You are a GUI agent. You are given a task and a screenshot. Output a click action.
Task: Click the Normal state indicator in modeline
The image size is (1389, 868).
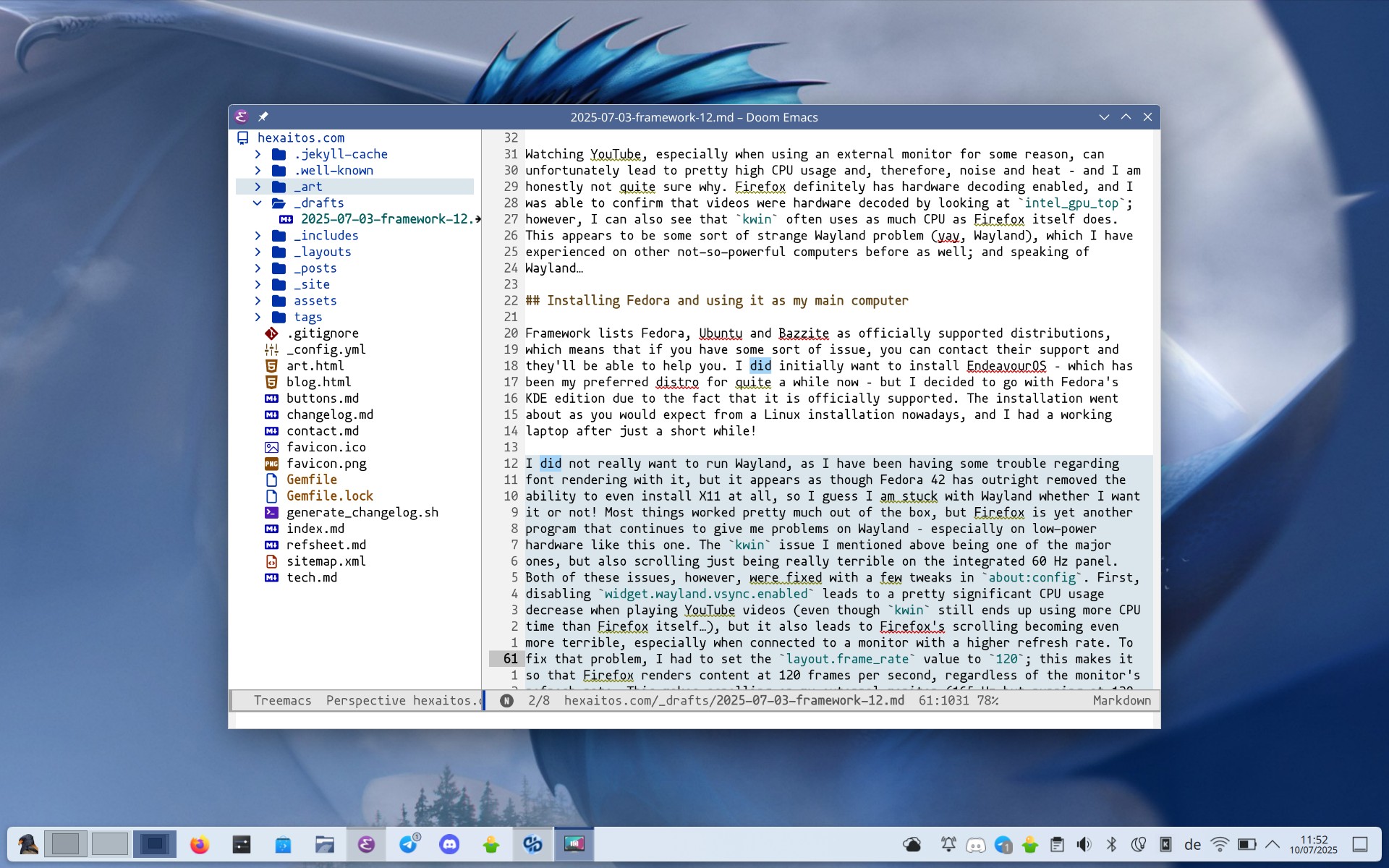coord(506,700)
